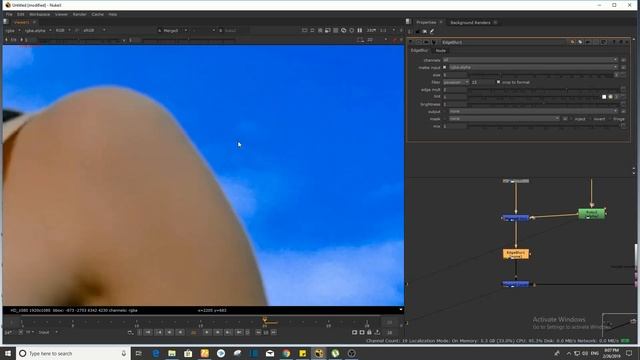The width and height of the screenshot is (640, 360).
Task: Toggle the viewer proxy mode icon
Action: (328, 31)
